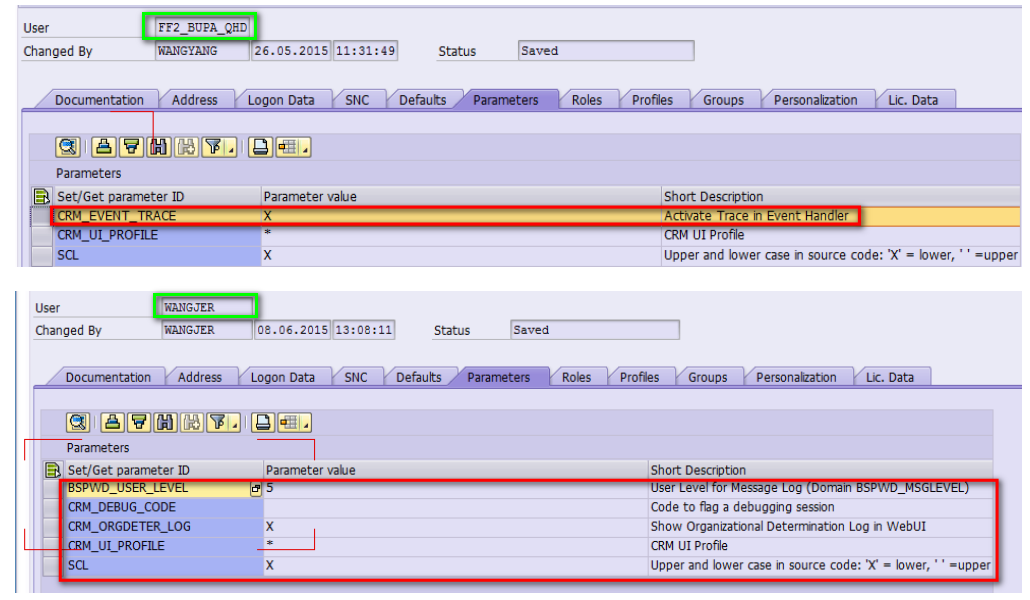The height and width of the screenshot is (600, 1030).
Task: Click select-all table icon in WANGJER parameters table
Action: 53,469
